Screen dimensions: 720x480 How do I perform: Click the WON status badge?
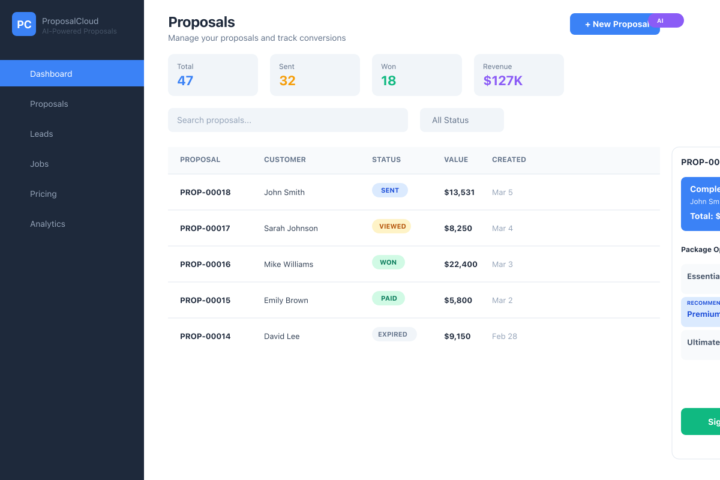(388, 262)
